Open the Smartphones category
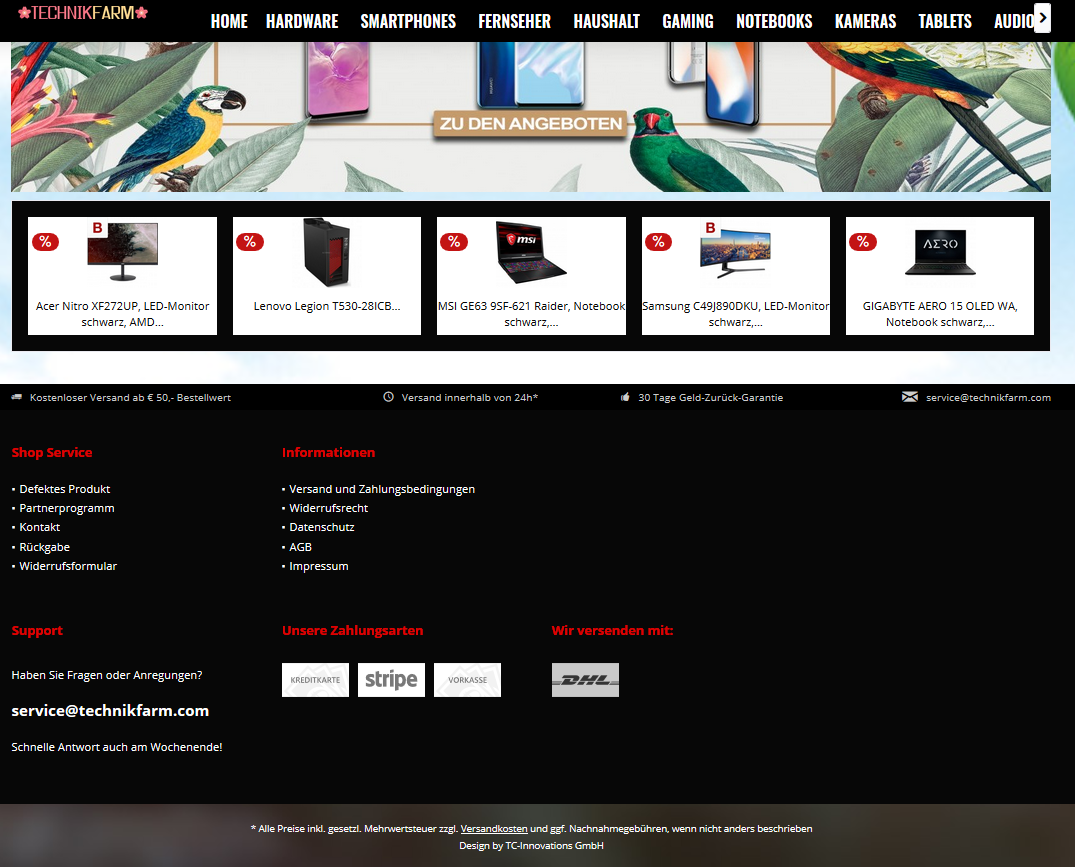The height and width of the screenshot is (867, 1075). point(408,21)
